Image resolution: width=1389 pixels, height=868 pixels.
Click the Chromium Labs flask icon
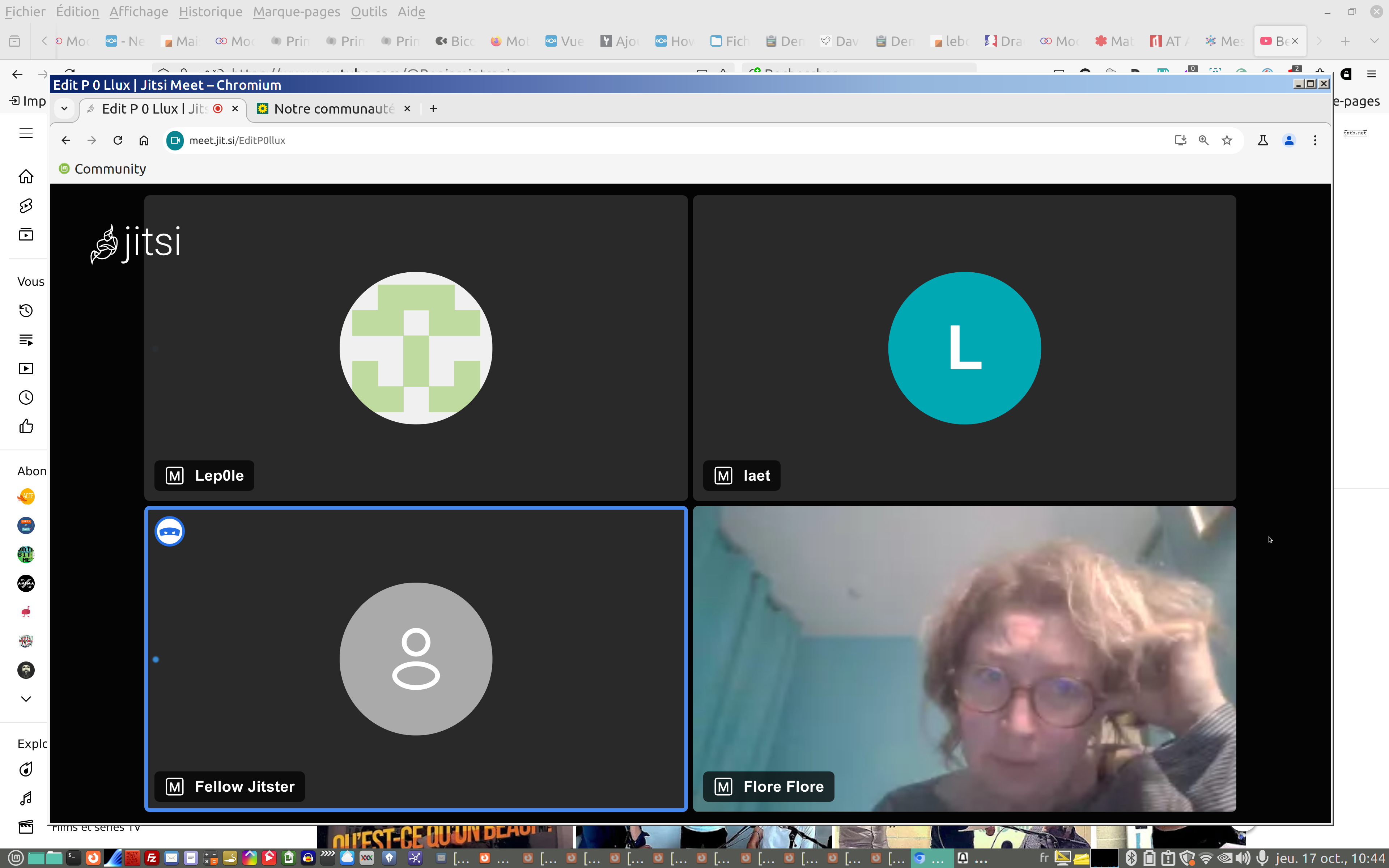1263,141
